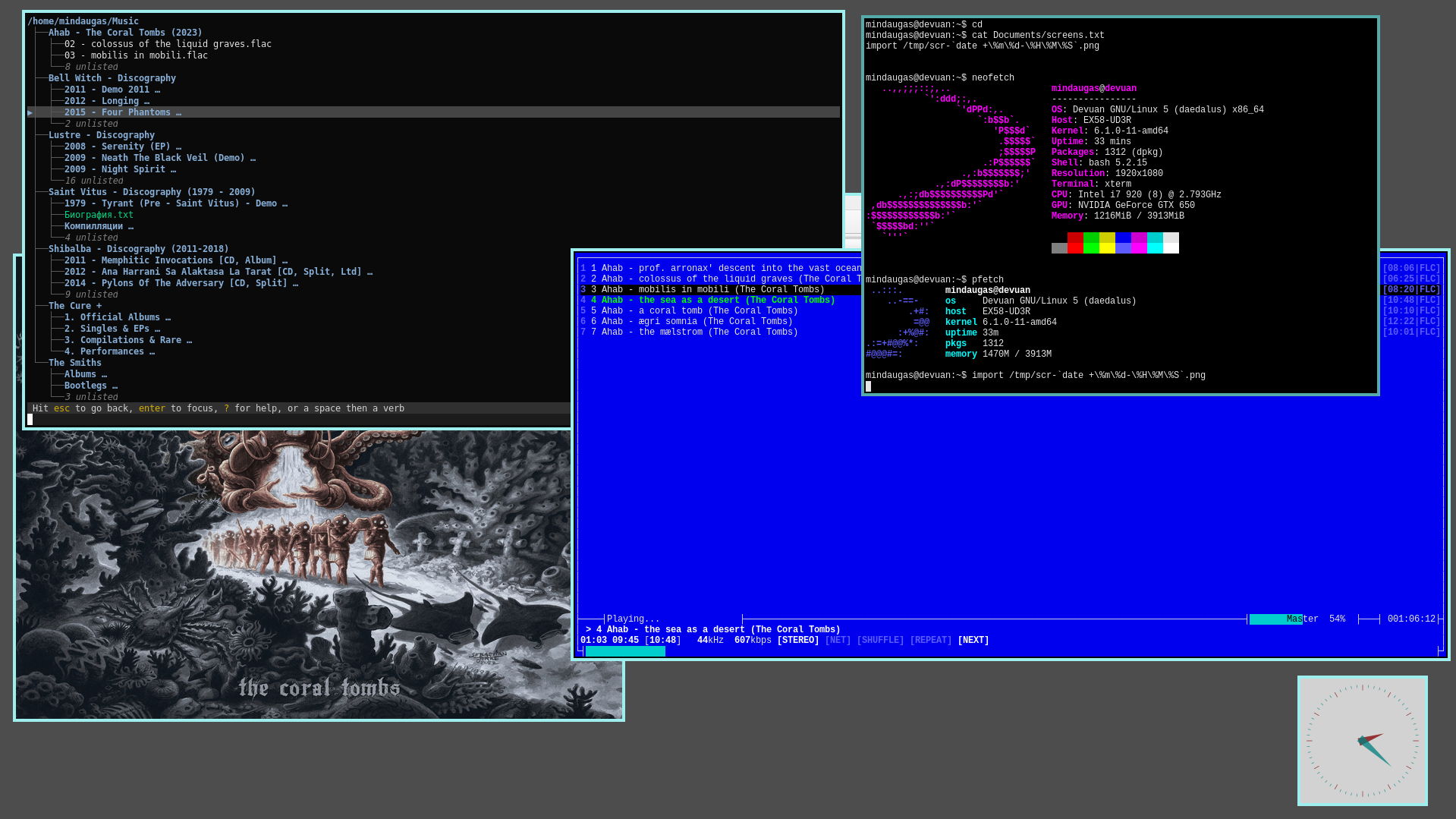Open Saint Vitus - Discography (1979 - 2009)
This screenshot has width=1456, height=819.
point(152,192)
